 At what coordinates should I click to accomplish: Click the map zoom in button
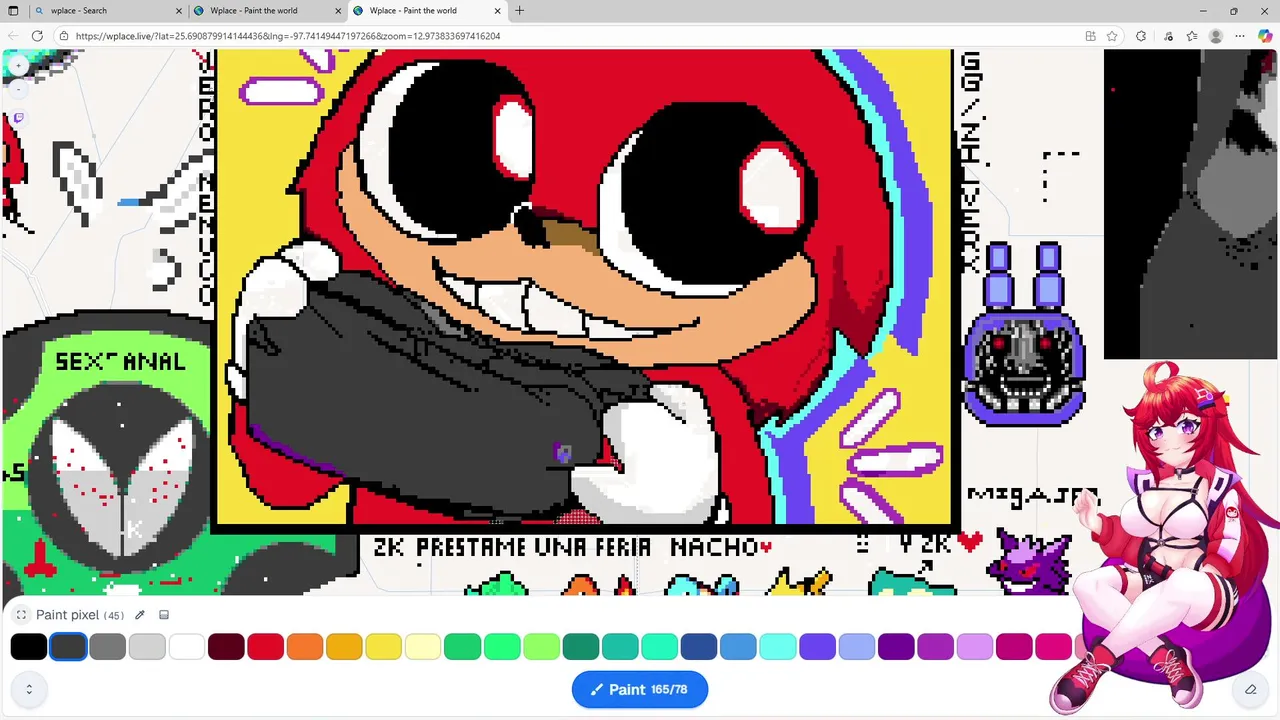pyautogui.click(x=18, y=65)
